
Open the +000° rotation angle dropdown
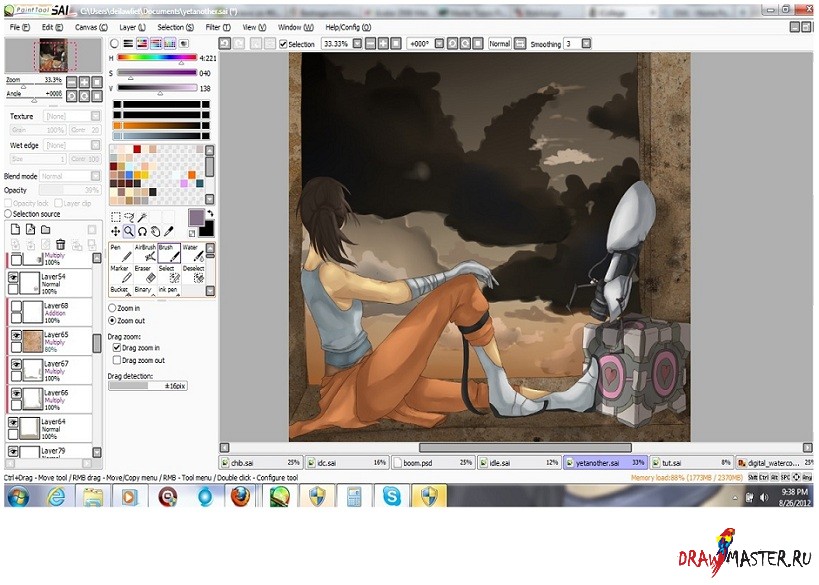439,44
